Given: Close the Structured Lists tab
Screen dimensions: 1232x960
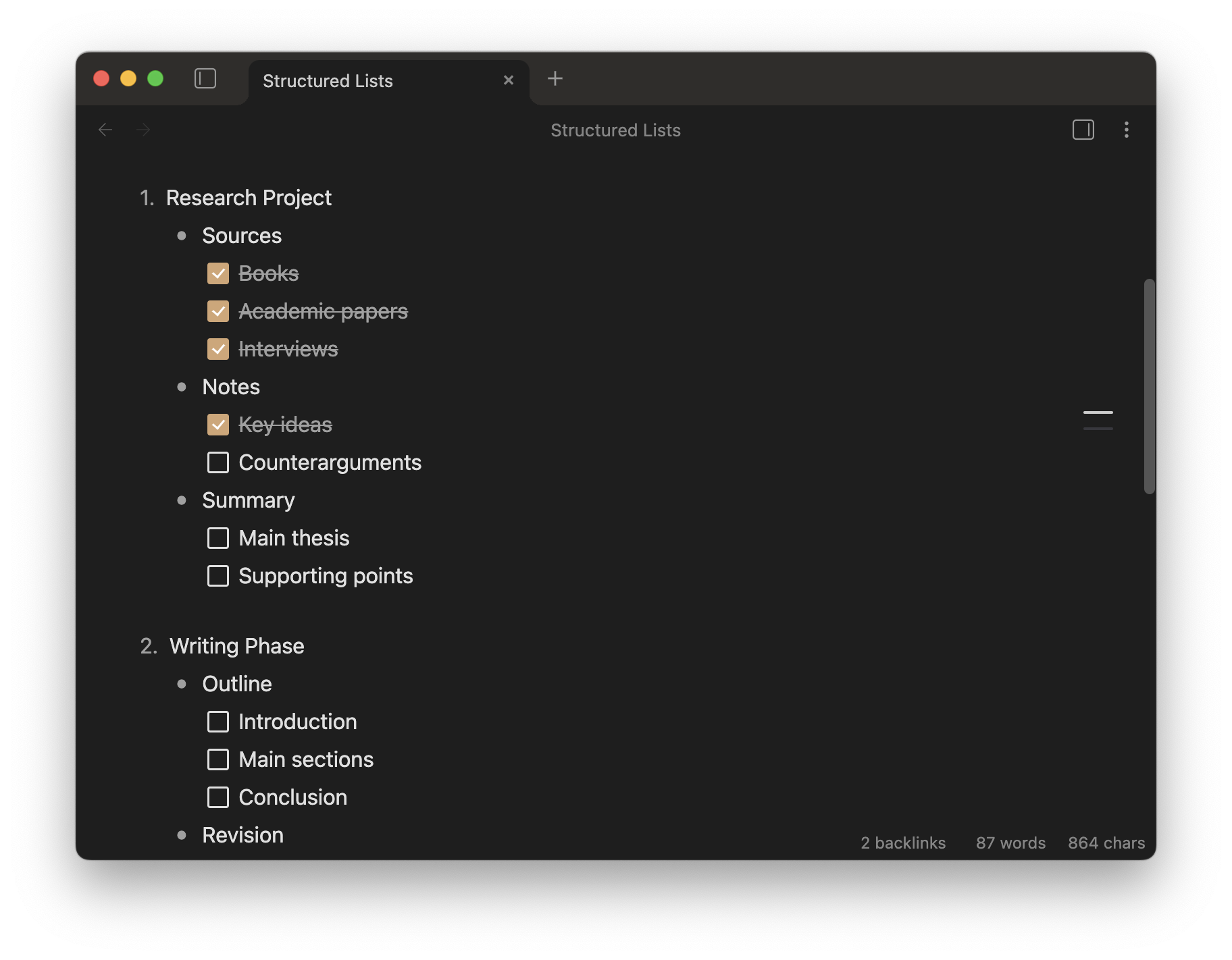Looking at the screenshot, I should (x=508, y=80).
